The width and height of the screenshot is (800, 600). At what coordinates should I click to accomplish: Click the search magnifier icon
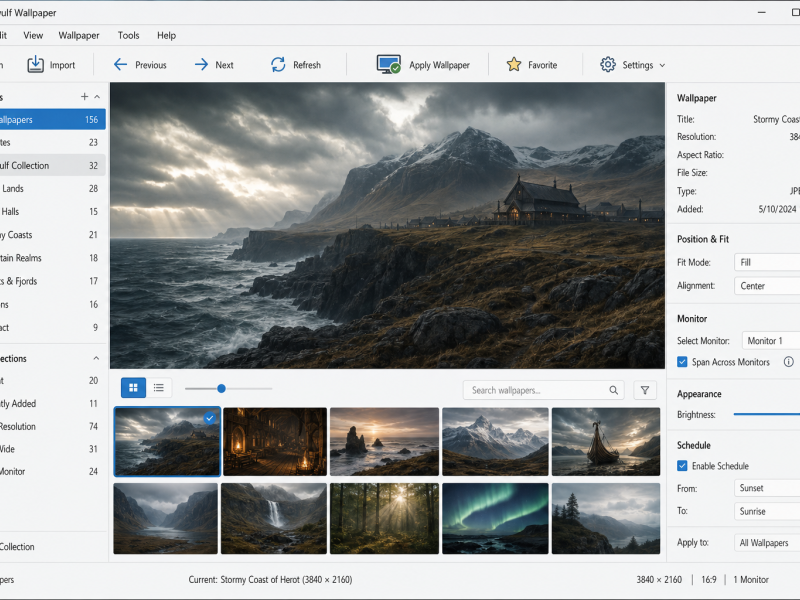(x=613, y=390)
